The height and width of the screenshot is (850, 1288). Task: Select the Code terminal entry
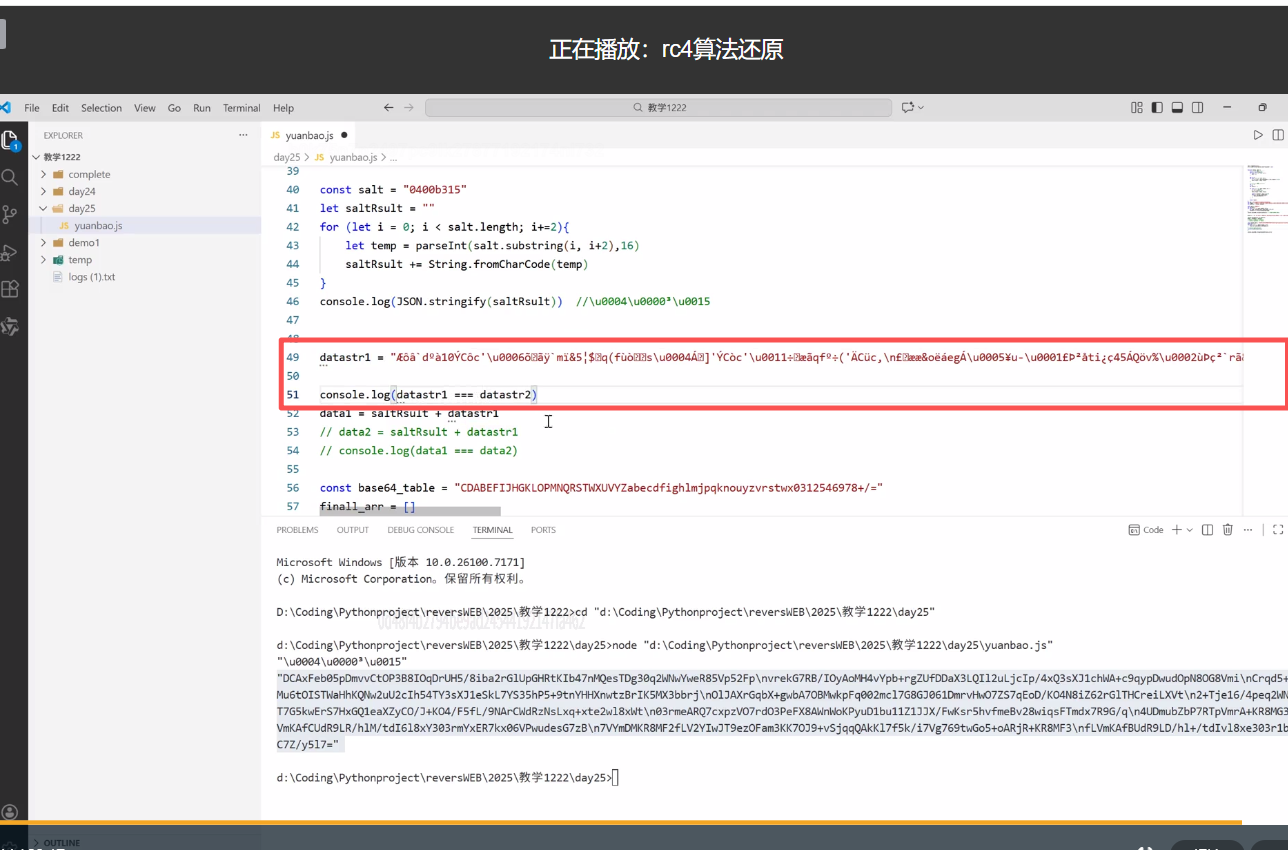coord(1146,530)
